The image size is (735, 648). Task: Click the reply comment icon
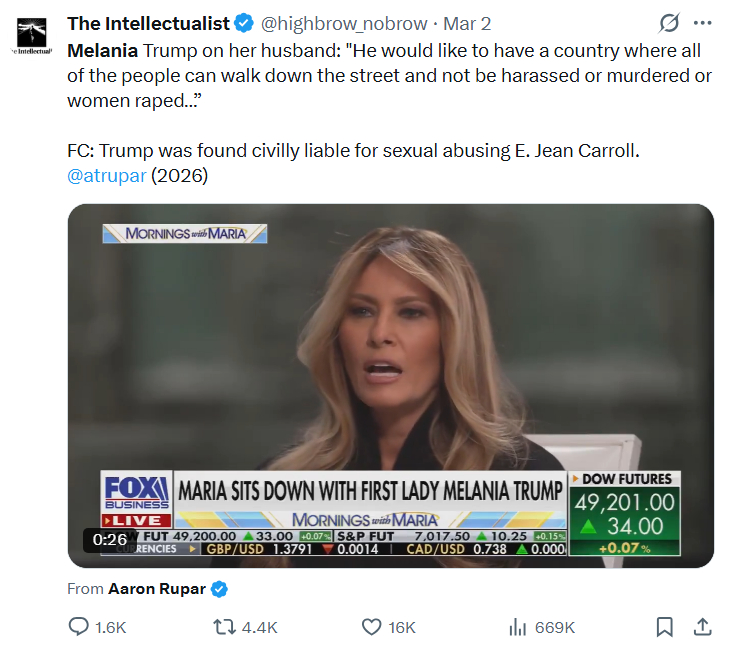tap(78, 627)
